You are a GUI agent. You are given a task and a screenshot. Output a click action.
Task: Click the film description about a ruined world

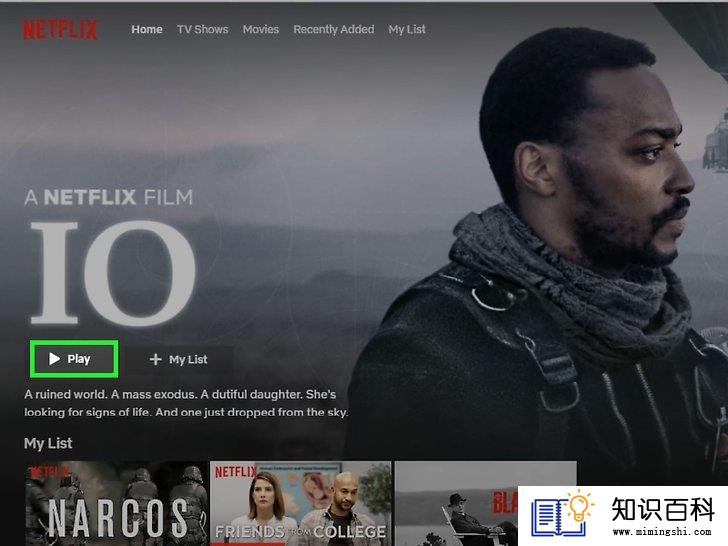point(186,403)
